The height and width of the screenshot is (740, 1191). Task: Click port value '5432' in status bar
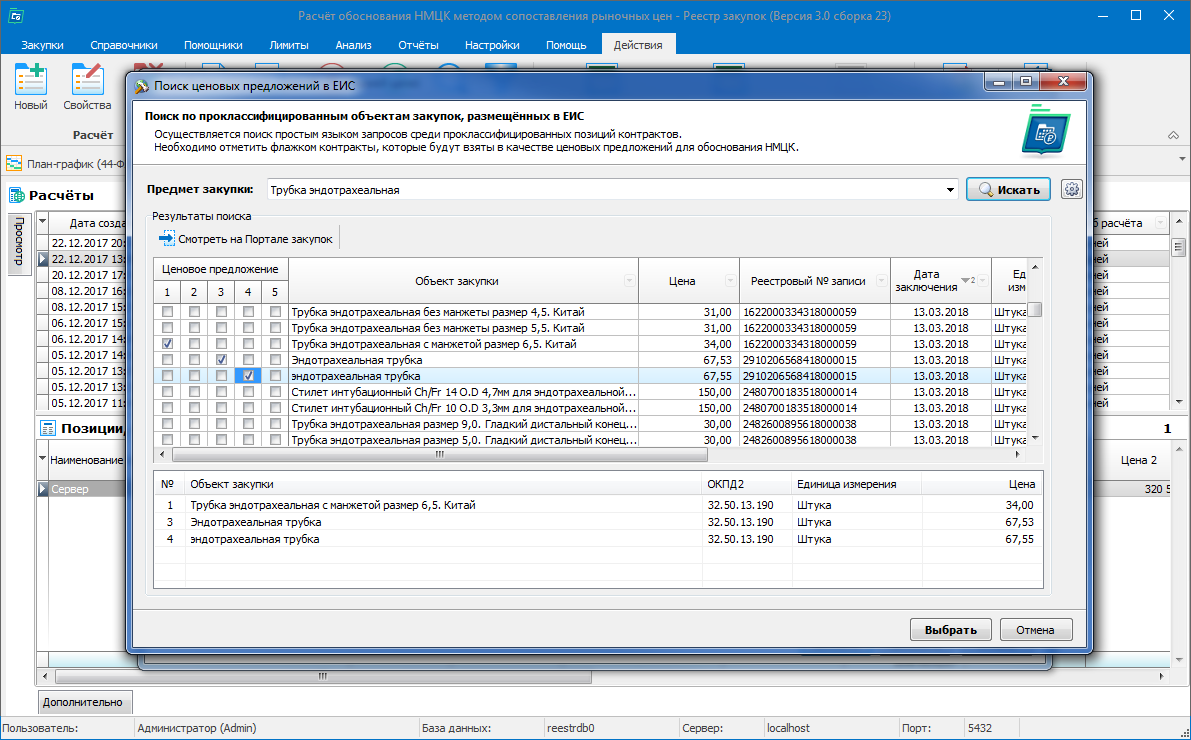tap(980, 728)
